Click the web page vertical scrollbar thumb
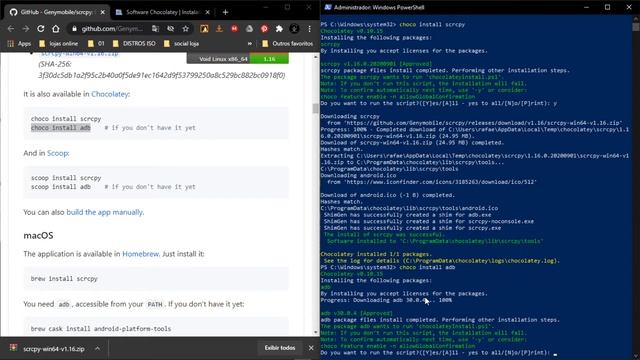Screen dimensions: 640x360 316,108
